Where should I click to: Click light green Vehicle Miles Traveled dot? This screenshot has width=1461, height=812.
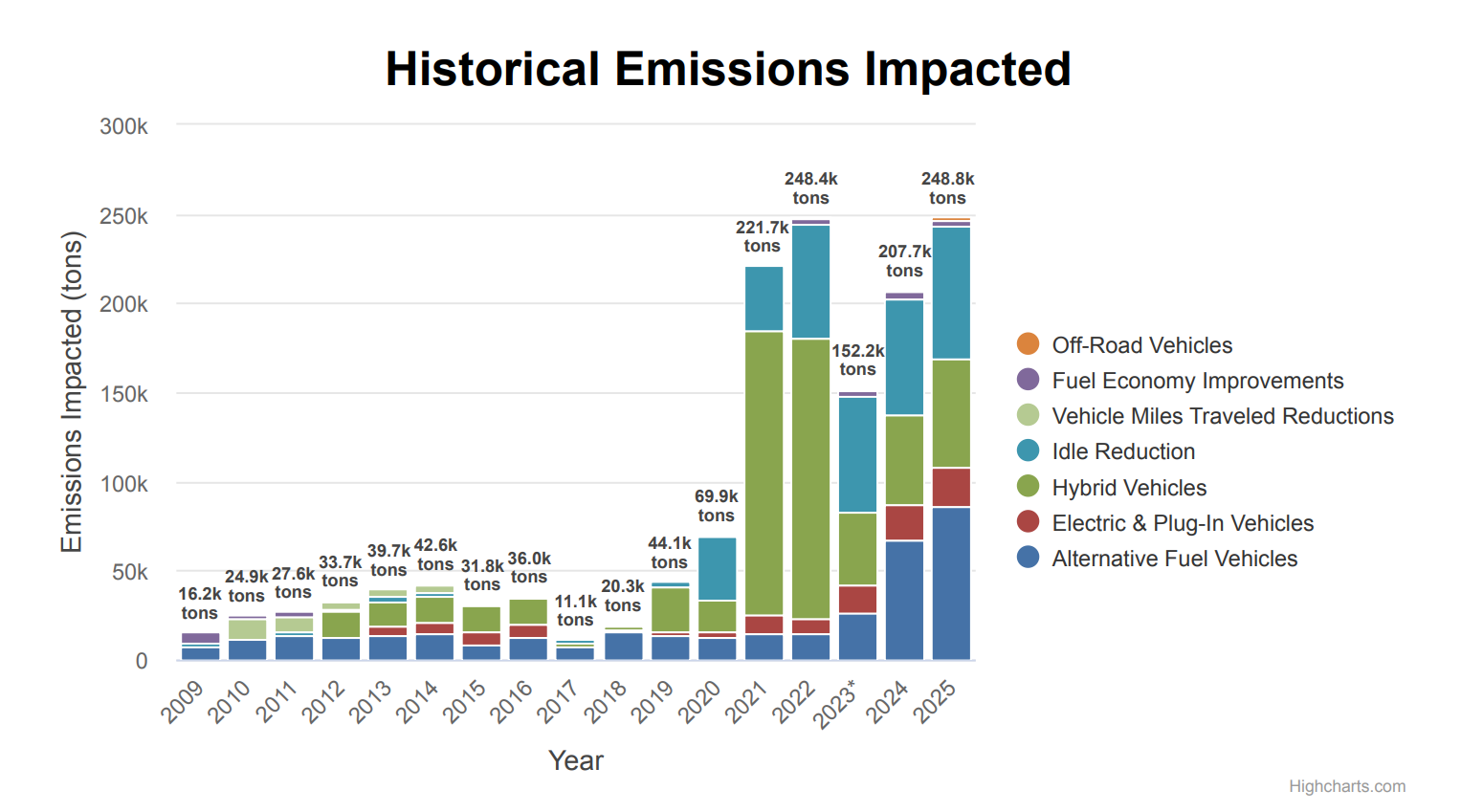tap(1028, 415)
